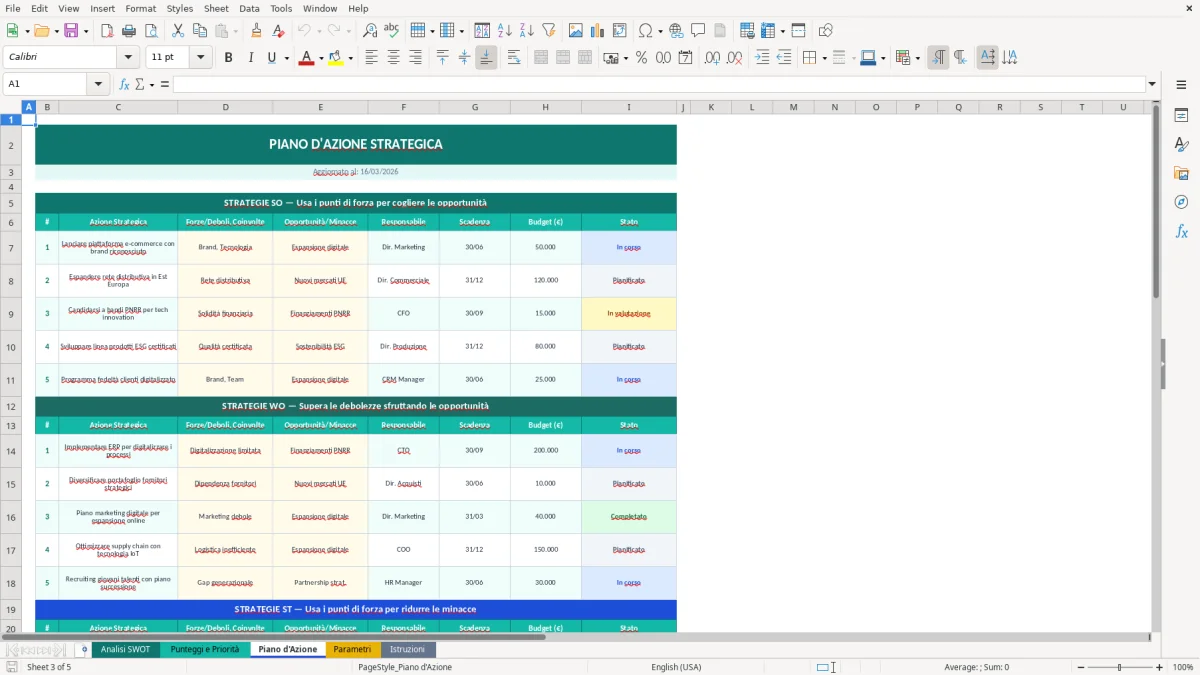Click Draw Functions shapes icon
1200x675 pixels.
[x=826, y=31]
